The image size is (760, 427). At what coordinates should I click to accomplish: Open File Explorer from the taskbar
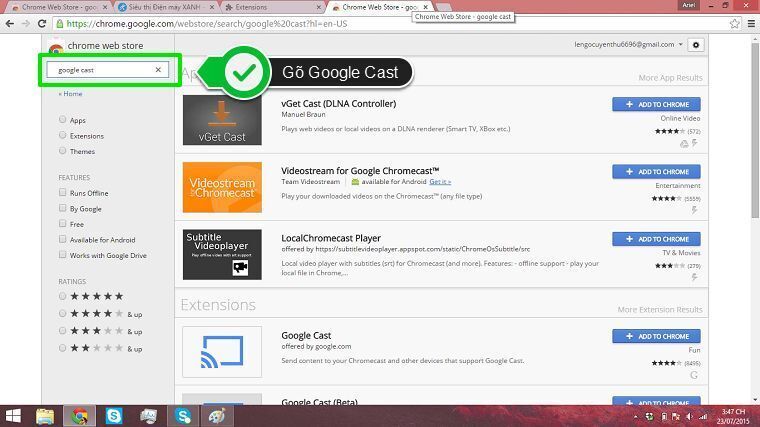point(45,416)
